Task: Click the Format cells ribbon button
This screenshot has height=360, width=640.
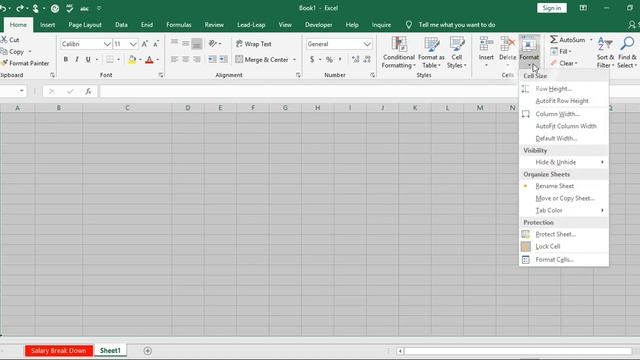Action: [x=529, y=51]
